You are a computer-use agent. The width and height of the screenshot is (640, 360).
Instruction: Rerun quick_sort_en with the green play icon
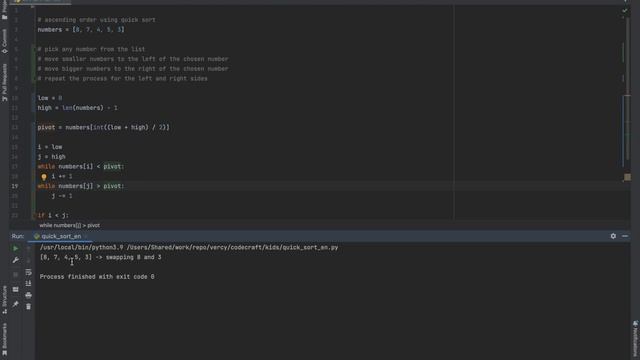point(16,248)
